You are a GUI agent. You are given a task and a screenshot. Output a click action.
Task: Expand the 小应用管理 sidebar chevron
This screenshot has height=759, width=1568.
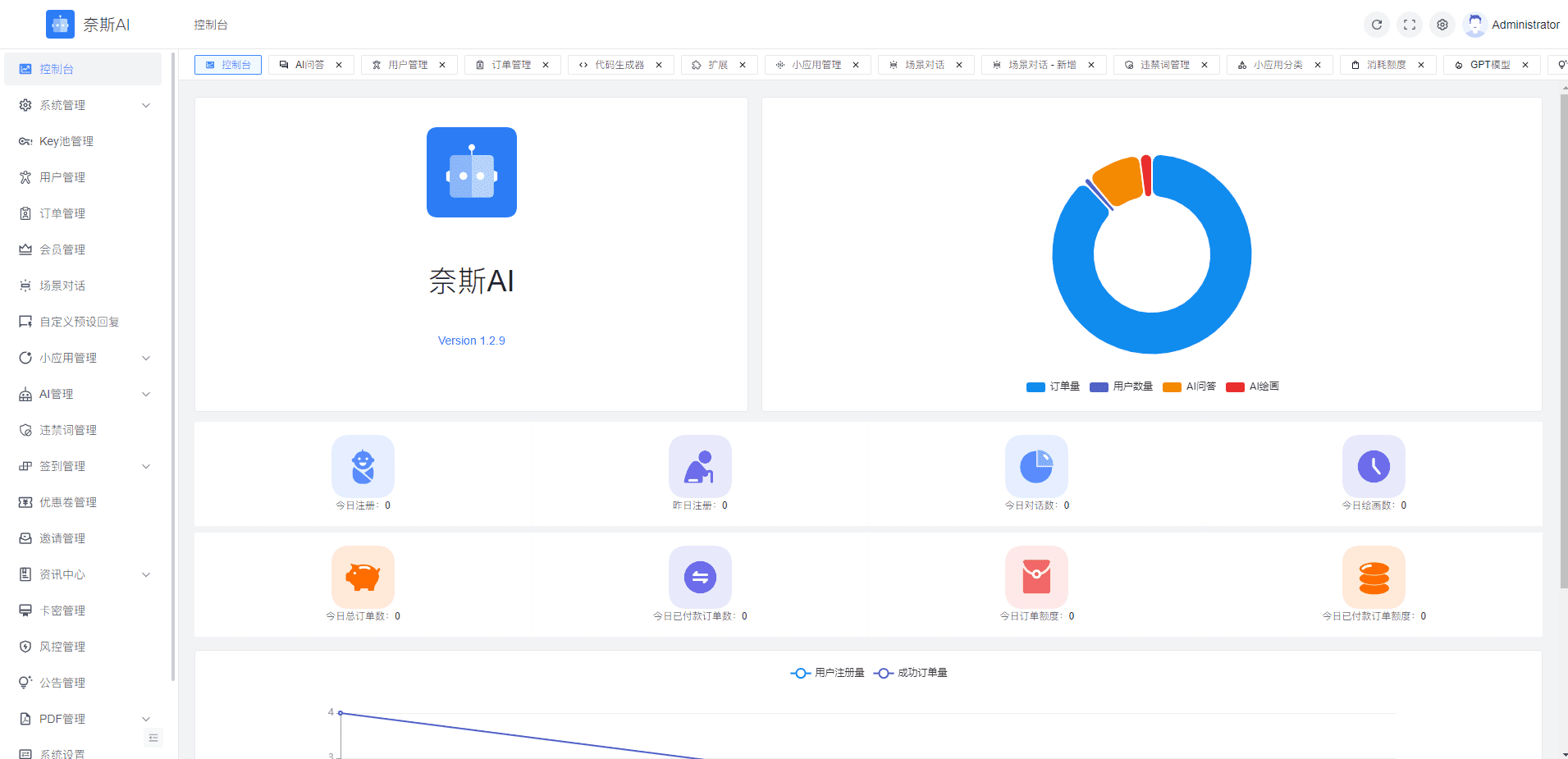146,358
